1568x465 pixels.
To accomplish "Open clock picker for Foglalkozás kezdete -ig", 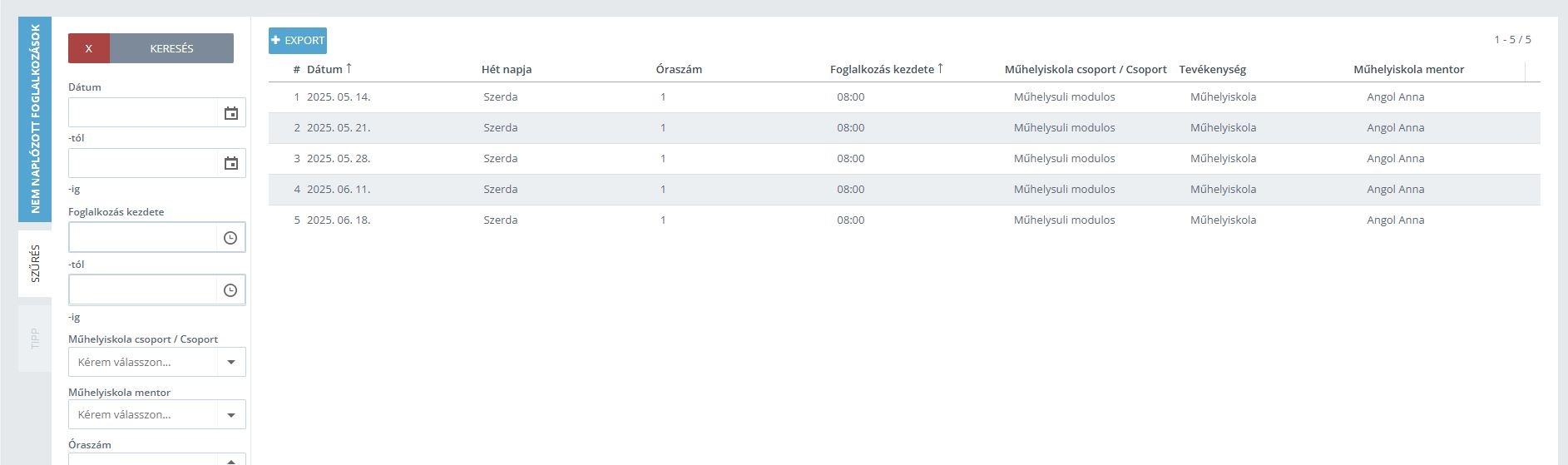I will [x=230, y=290].
